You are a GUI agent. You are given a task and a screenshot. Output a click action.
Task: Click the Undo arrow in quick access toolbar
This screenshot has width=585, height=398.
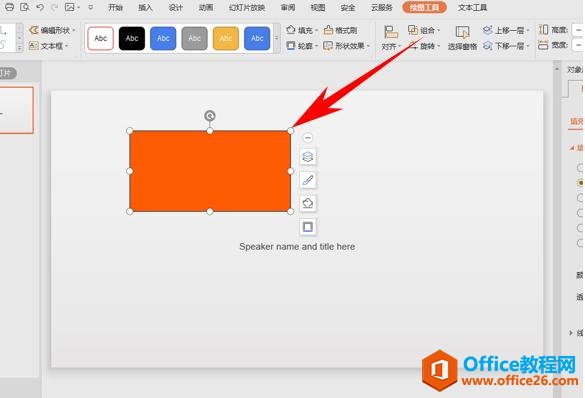40,7
